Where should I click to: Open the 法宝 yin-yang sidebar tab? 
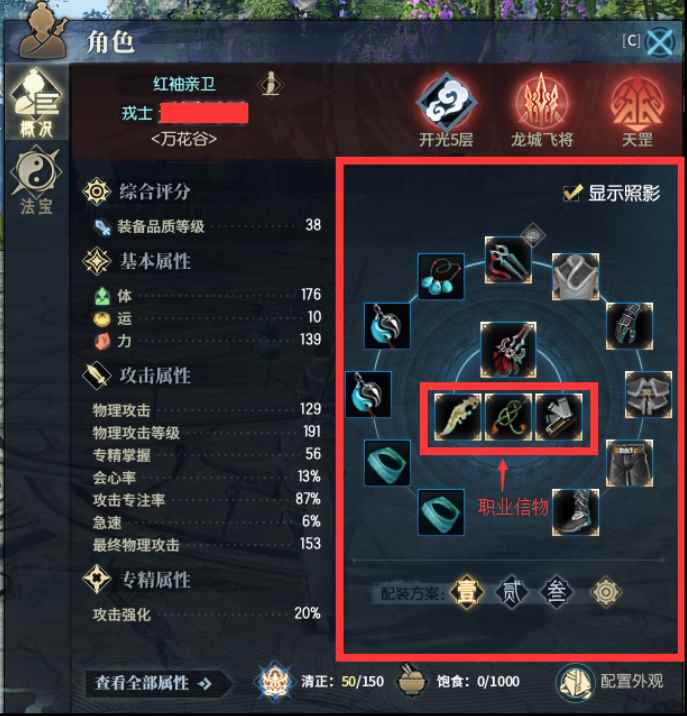36,180
